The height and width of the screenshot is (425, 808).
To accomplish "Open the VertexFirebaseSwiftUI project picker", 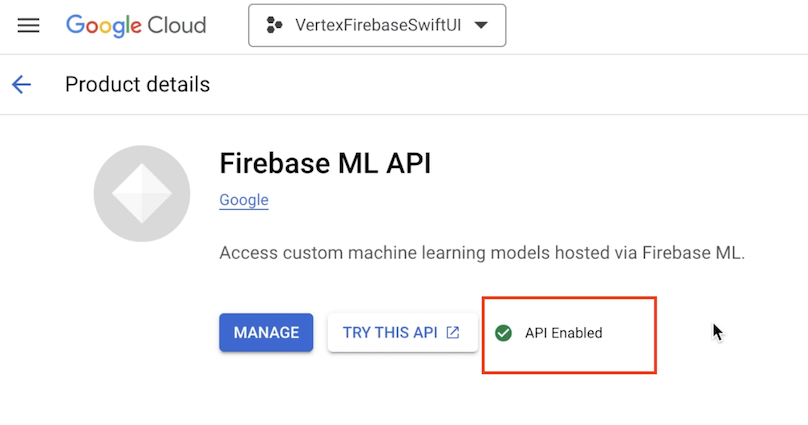I will point(377,26).
